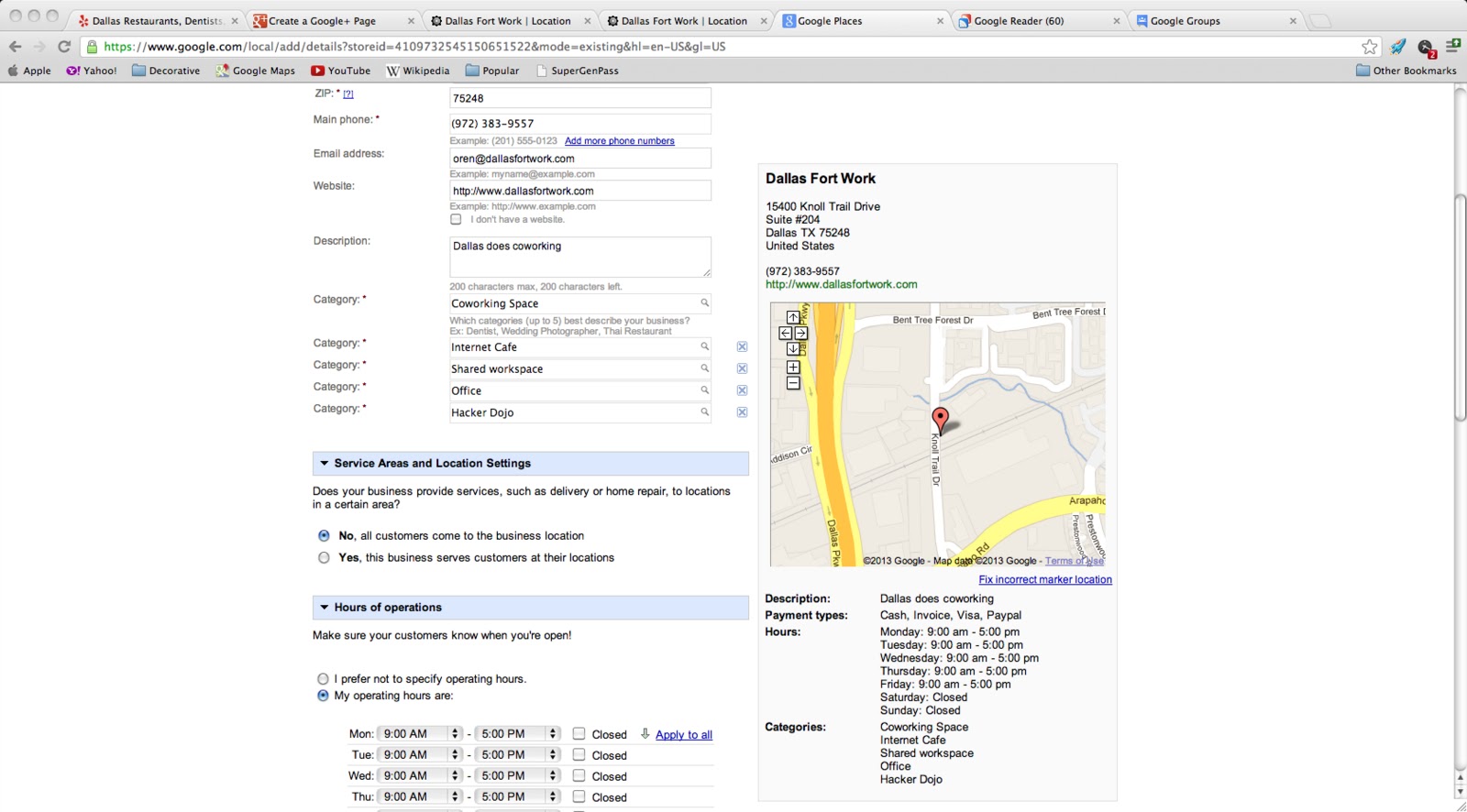The height and width of the screenshot is (812, 1467).
Task: Zoom in on the map
Action: [x=793, y=368]
